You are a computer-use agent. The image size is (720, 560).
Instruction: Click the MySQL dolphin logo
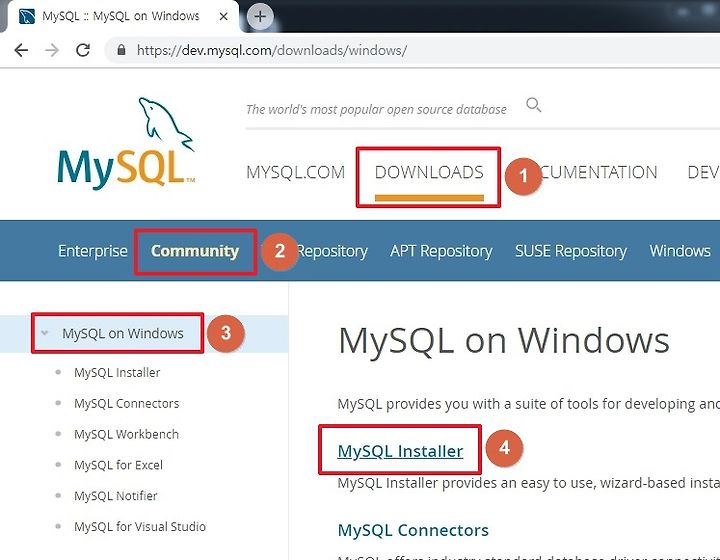click(126, 143)
